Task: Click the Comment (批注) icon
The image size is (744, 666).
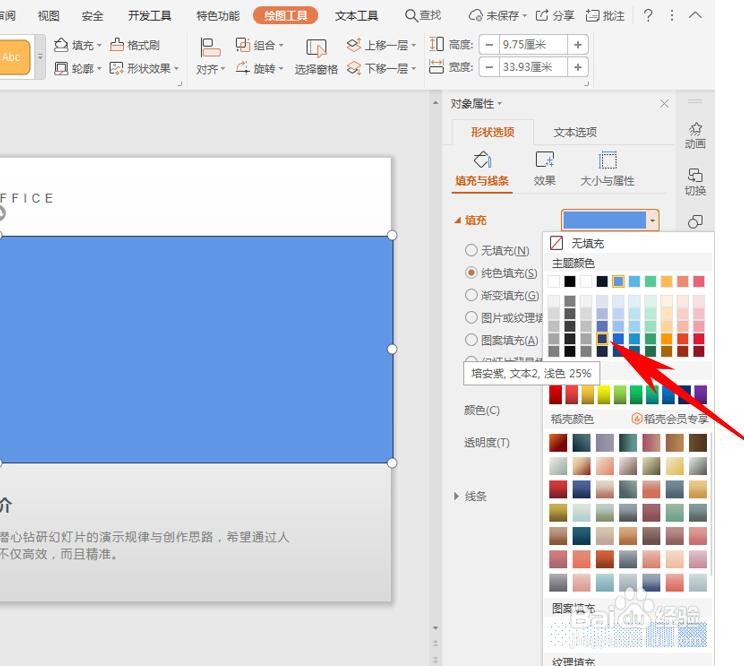Action: click(x=592, y=16)
